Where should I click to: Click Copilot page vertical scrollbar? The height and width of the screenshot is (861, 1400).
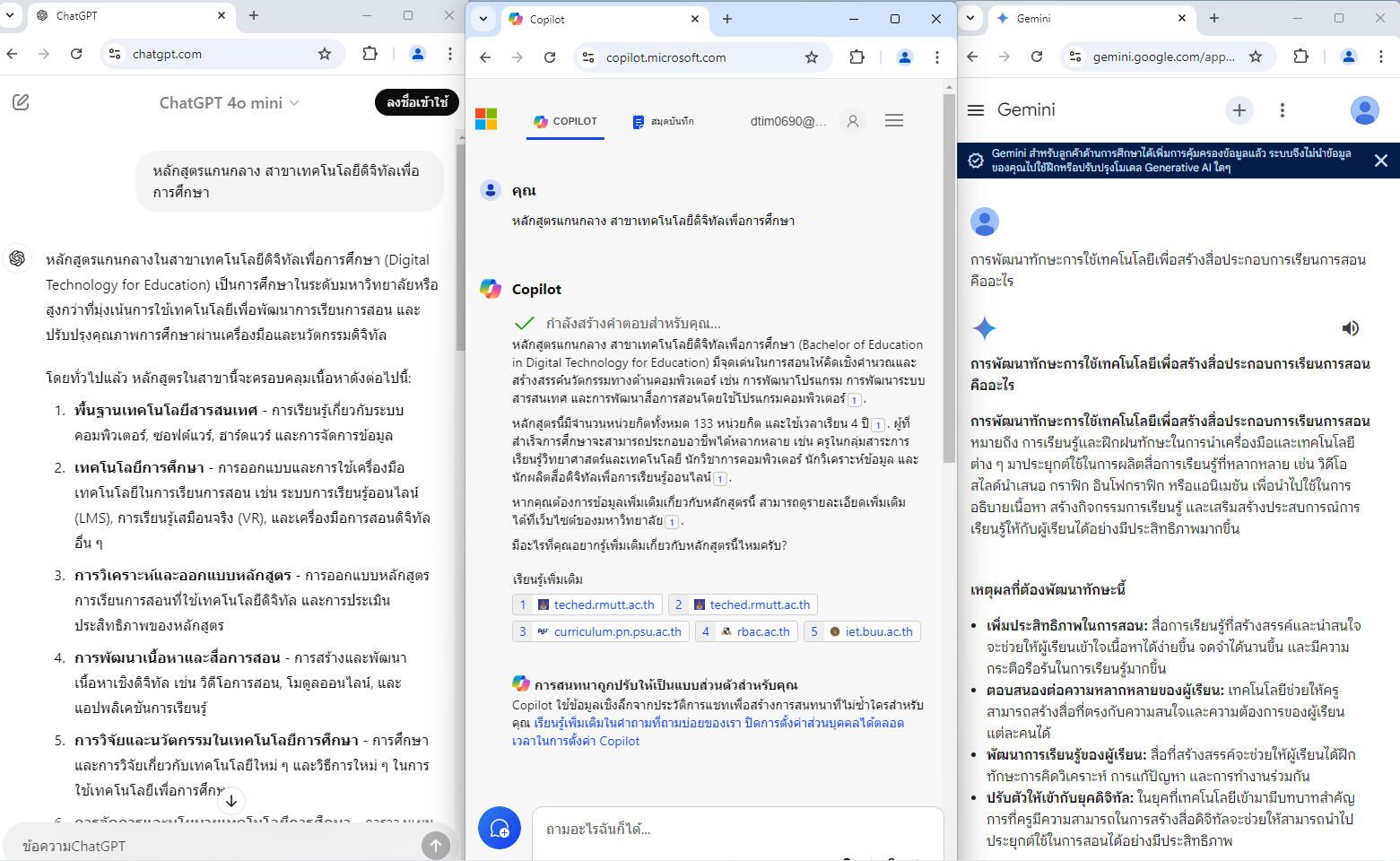click(949, 269)
